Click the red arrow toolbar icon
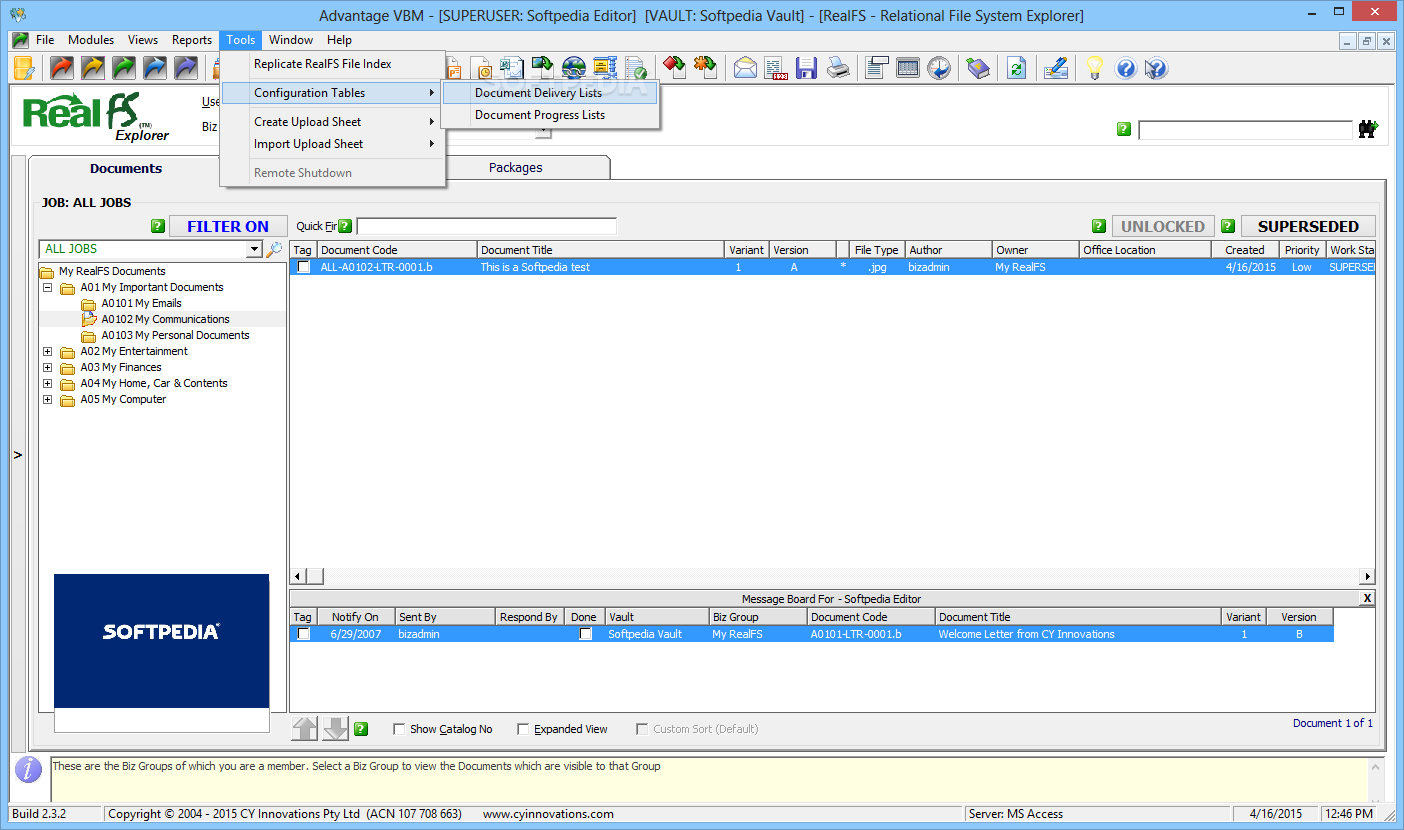 click(63, 68)
